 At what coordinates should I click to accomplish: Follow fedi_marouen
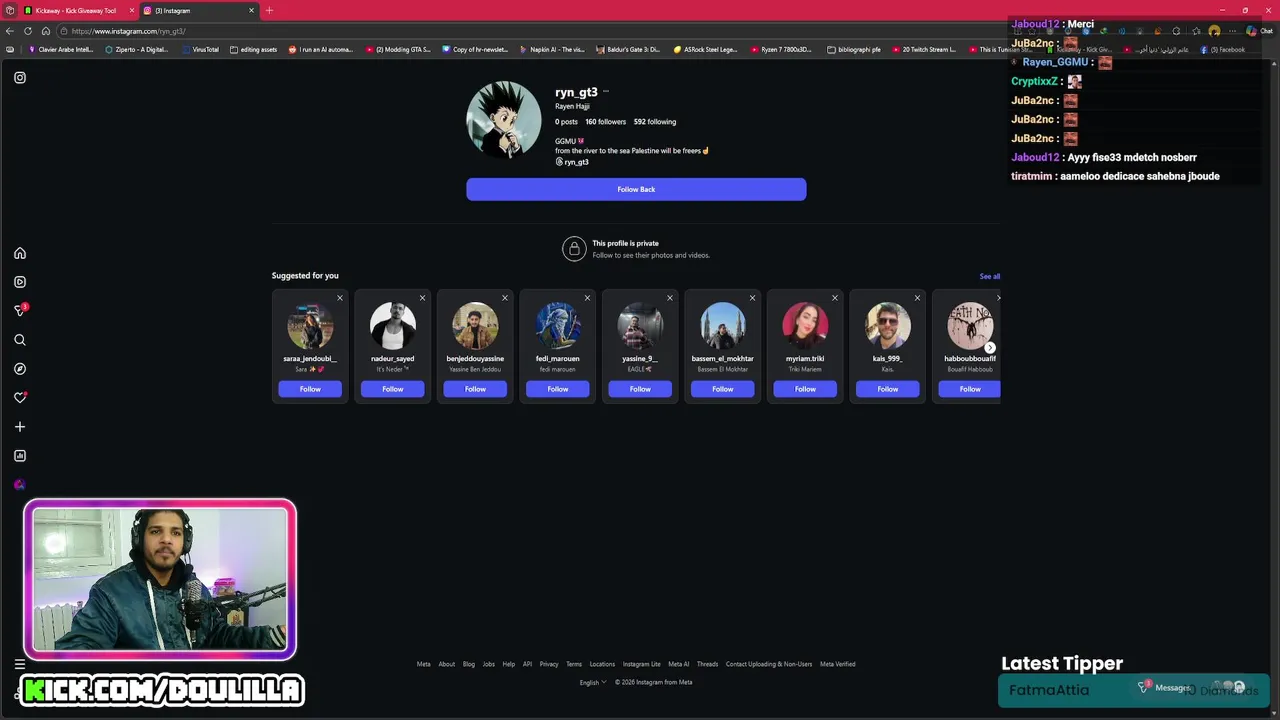click(558, 389)
